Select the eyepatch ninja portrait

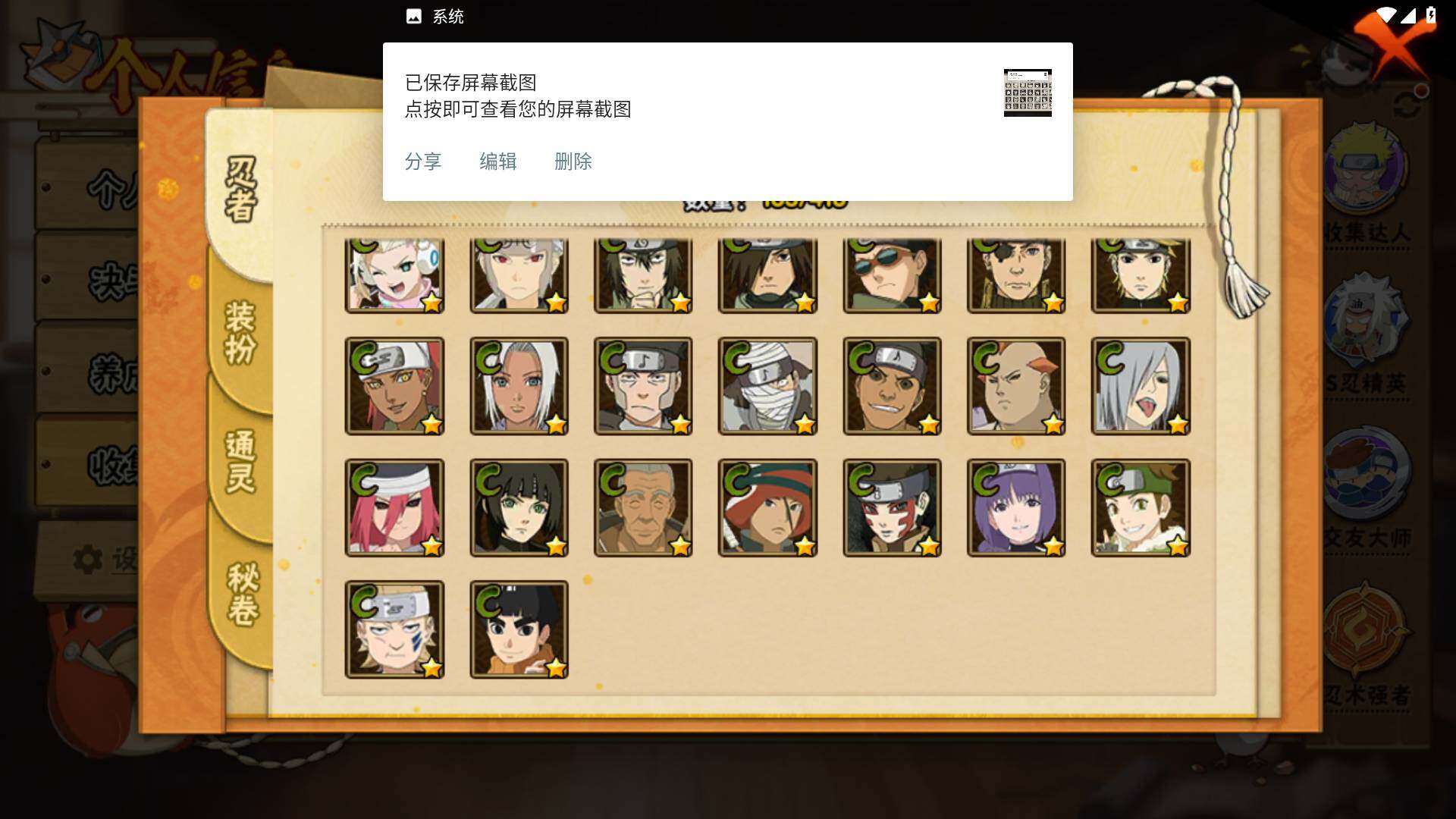pyautogui.click(x=1016, y=275)
